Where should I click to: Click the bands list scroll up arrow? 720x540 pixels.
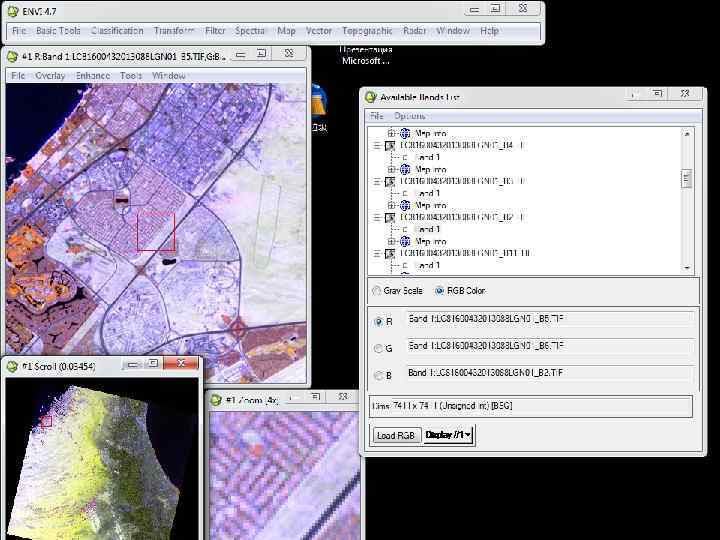(x=687, y=134)
